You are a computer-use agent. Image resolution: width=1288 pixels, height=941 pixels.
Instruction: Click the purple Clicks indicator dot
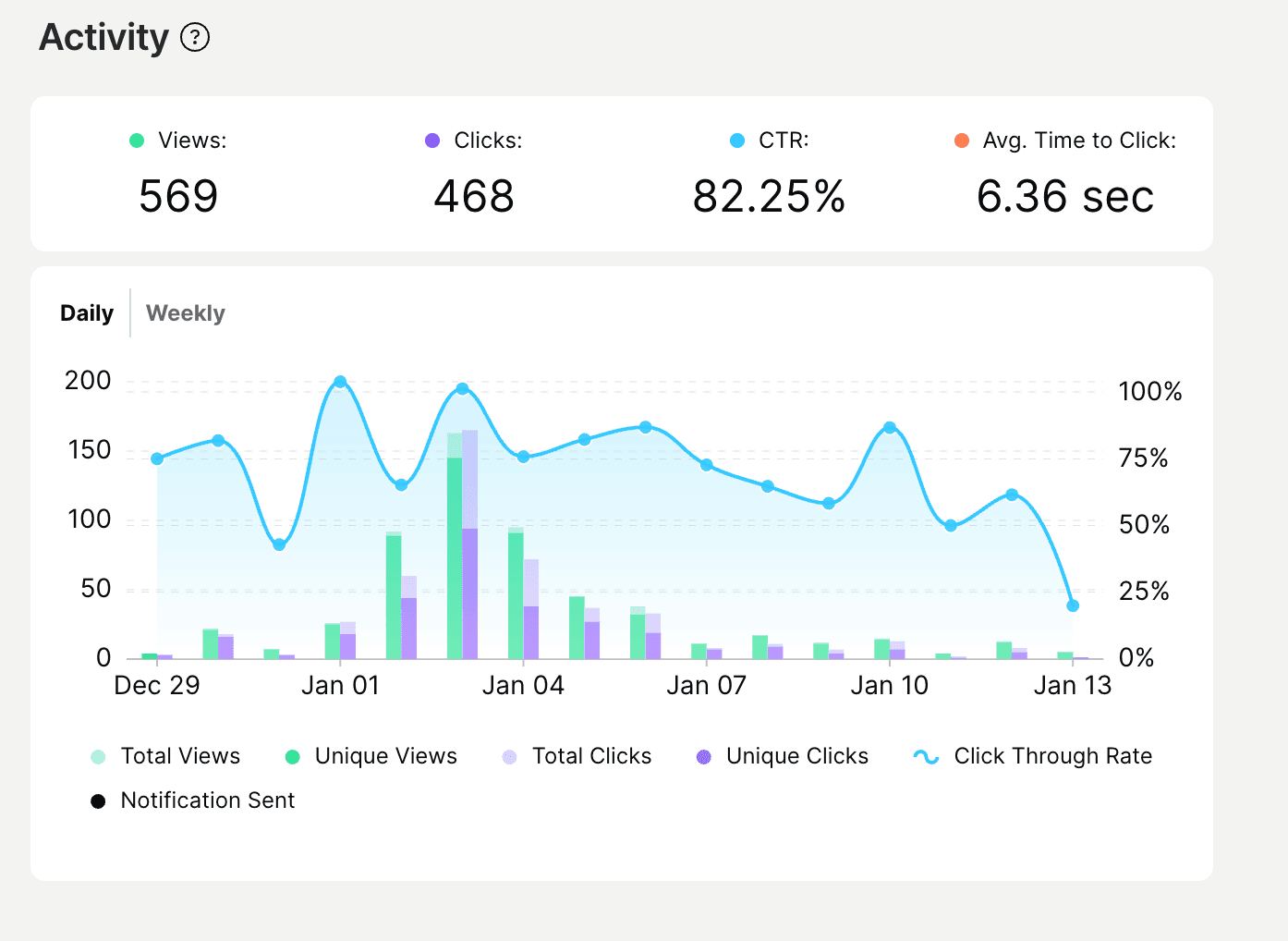pyautogui.click(x=432, y=141)
